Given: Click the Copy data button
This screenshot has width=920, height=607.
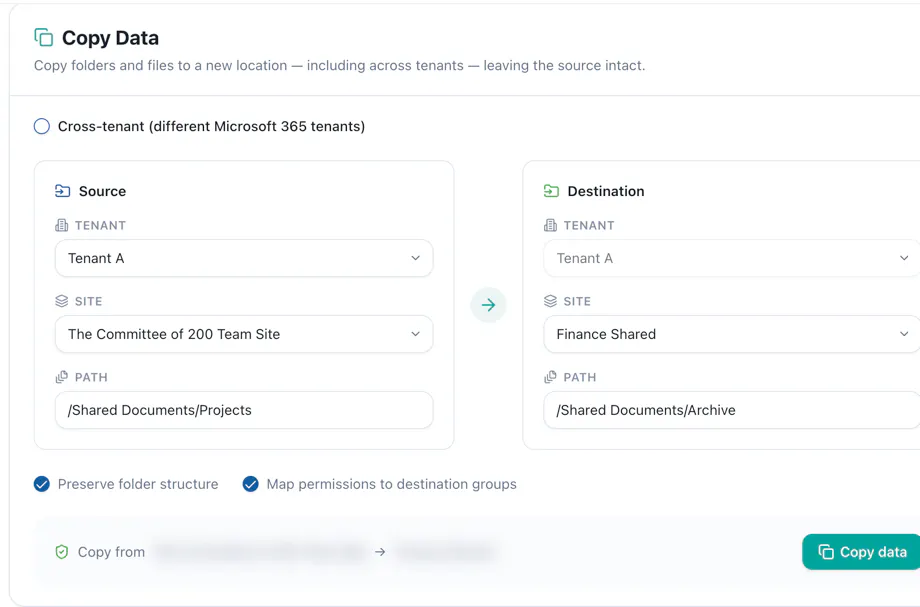Looking at the screenshot, I should pos(861,552).
